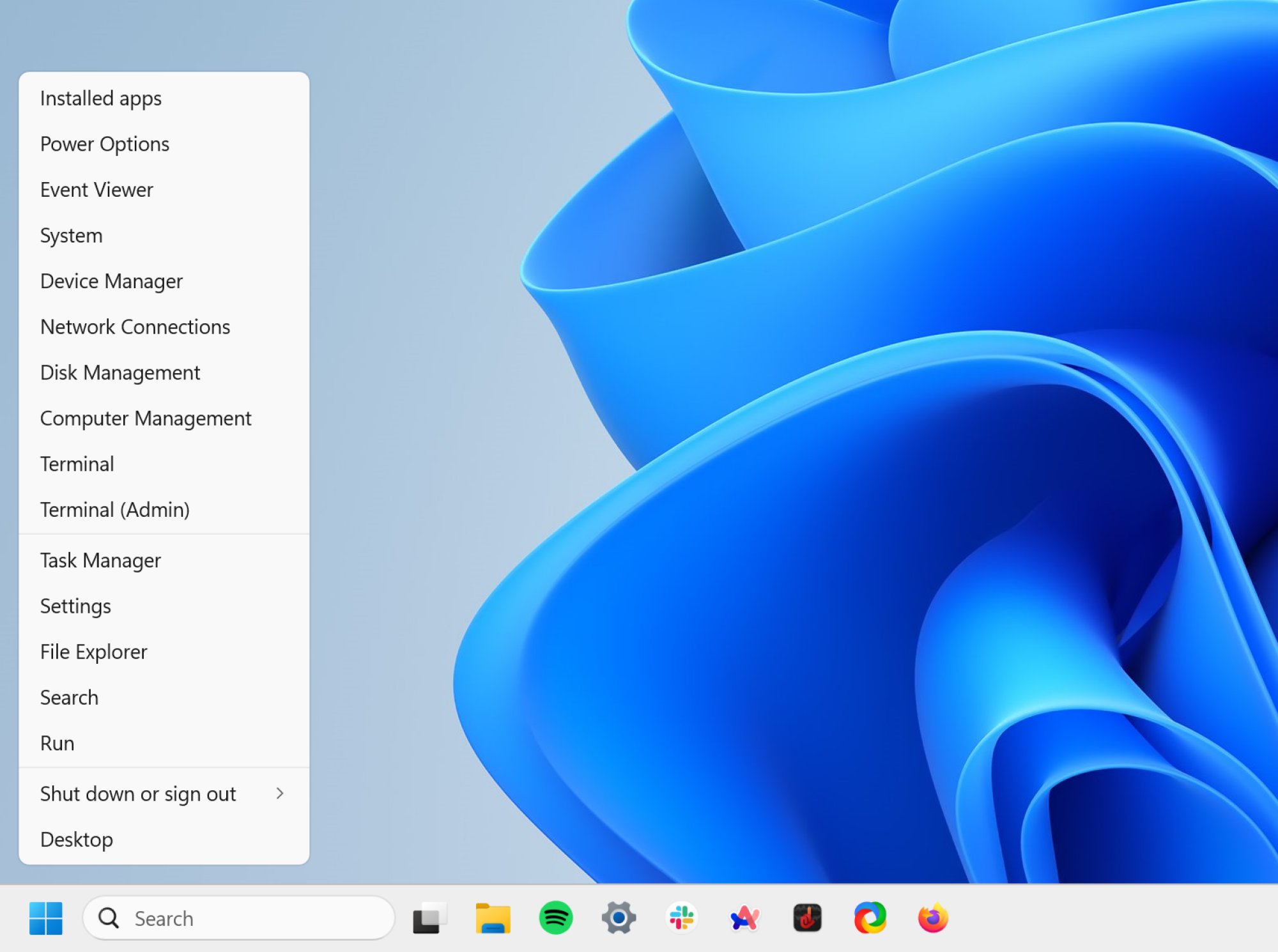Click Run to open Run dialog
Viewport: 1278px width, 952px height.
pos(56,742)
